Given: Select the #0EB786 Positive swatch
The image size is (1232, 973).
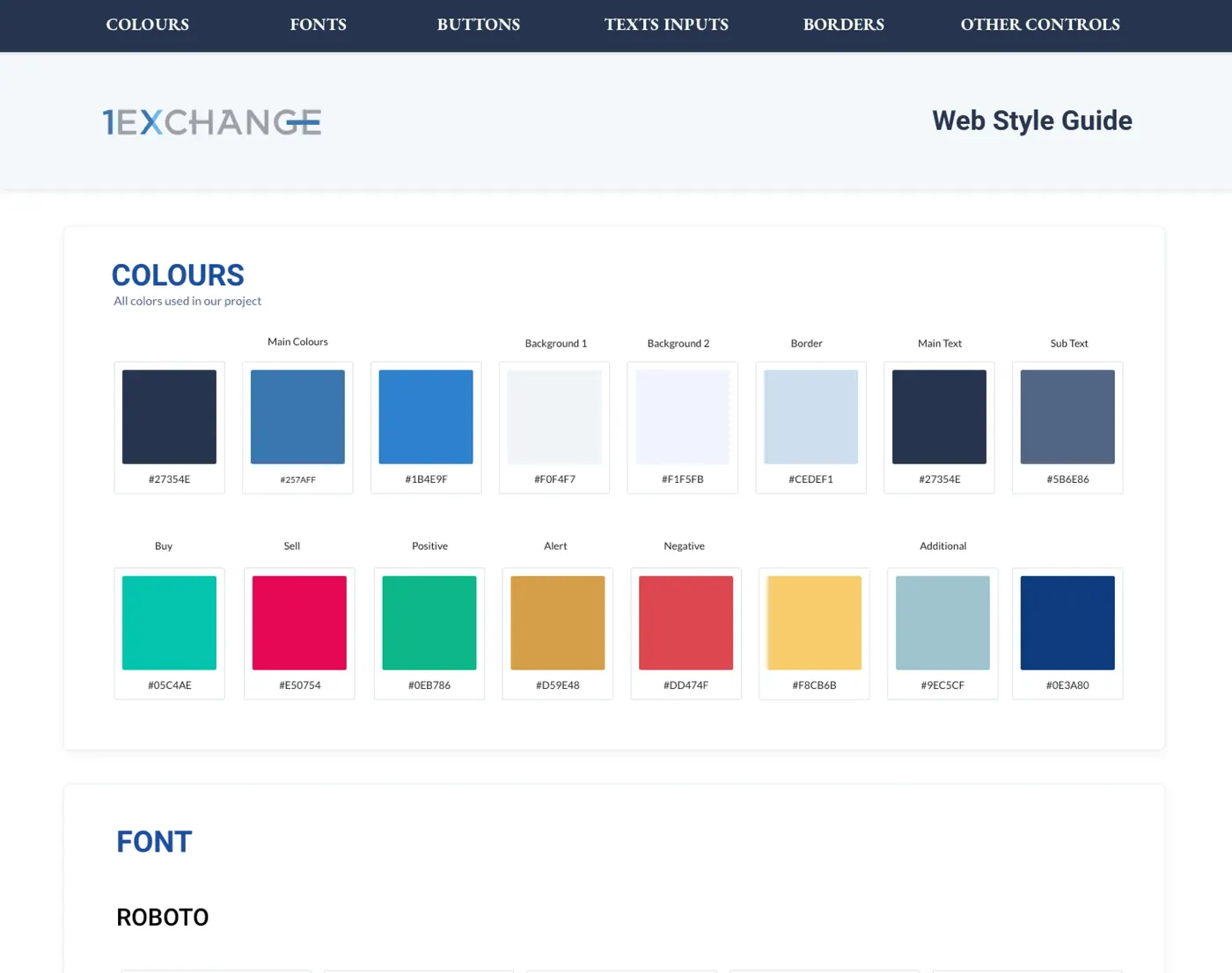Looking at the screenshot, I should click(x=429, y=623).
